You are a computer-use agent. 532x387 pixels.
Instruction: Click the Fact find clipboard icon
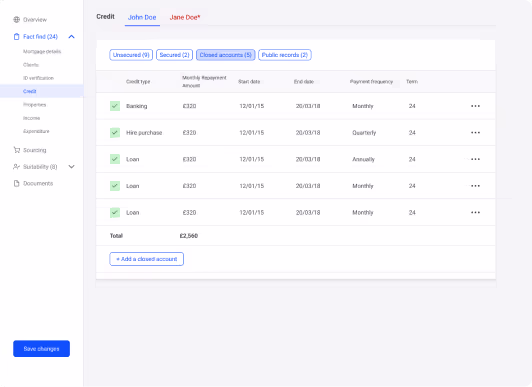click(x=16, y=37)
